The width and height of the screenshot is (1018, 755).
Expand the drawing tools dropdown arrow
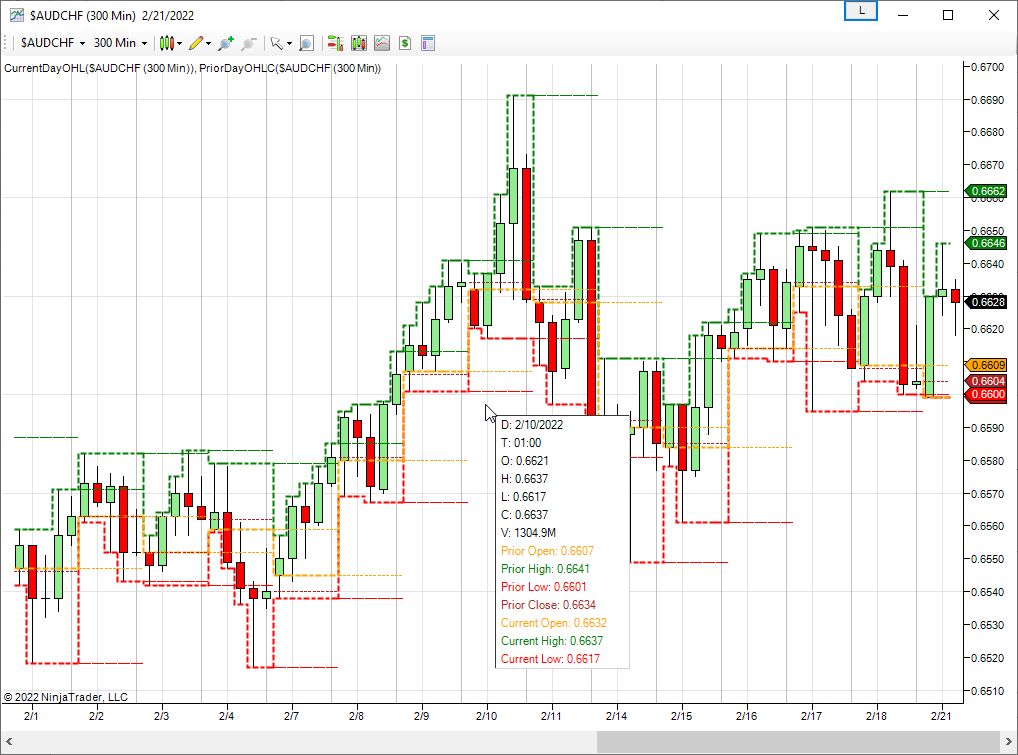208,43
